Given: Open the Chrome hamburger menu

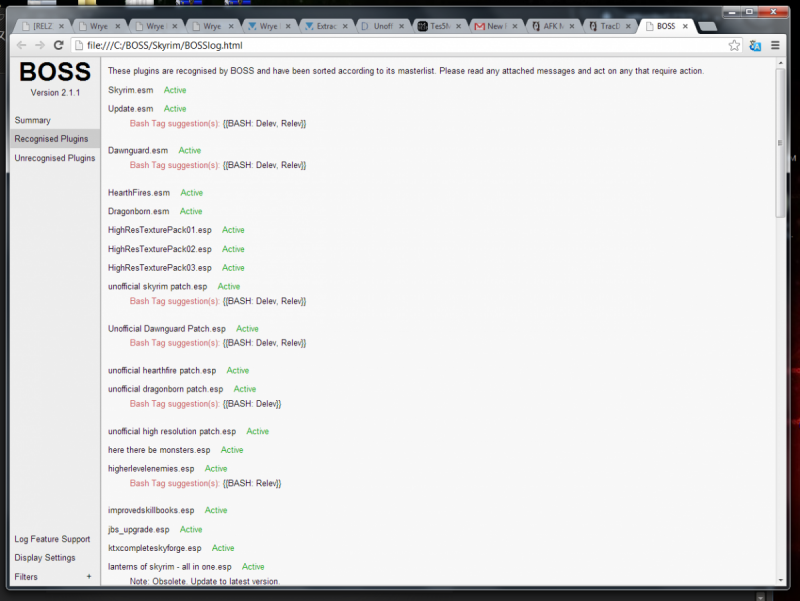Looking at the screenshot, I should coord(775,45).
